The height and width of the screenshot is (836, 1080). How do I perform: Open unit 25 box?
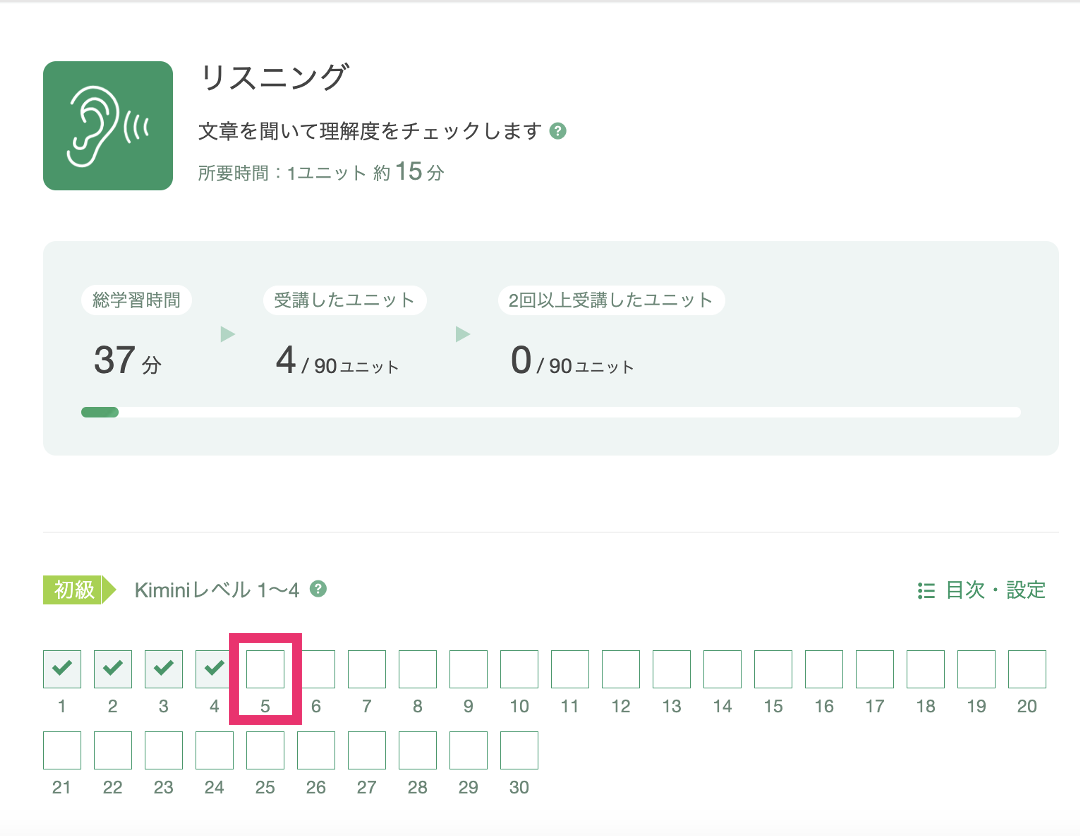(265, 750)
